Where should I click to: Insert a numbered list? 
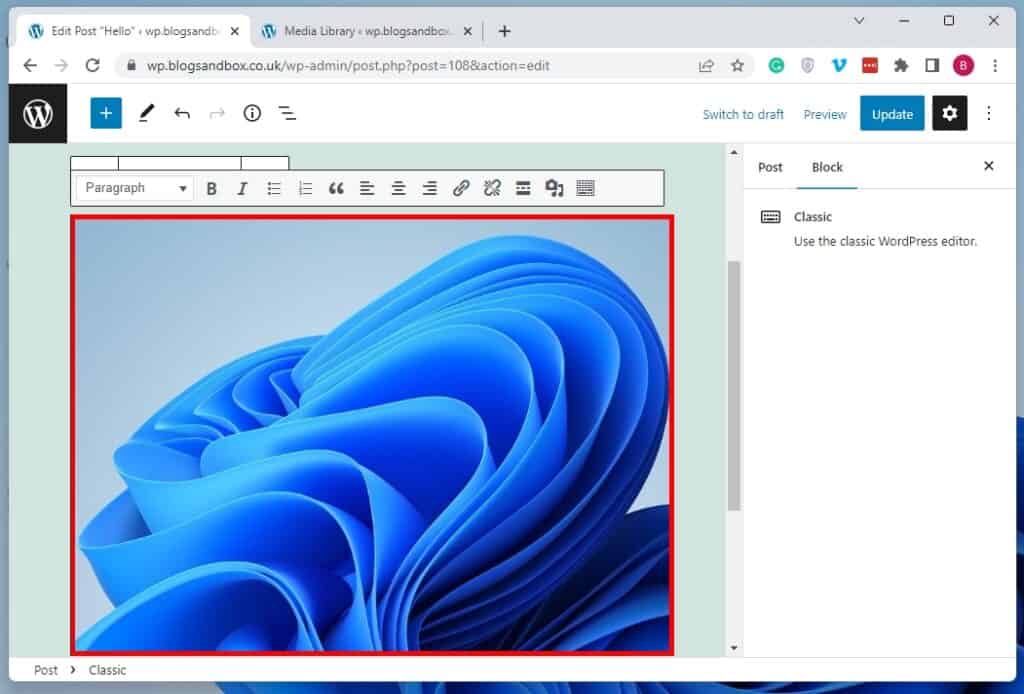305,189
